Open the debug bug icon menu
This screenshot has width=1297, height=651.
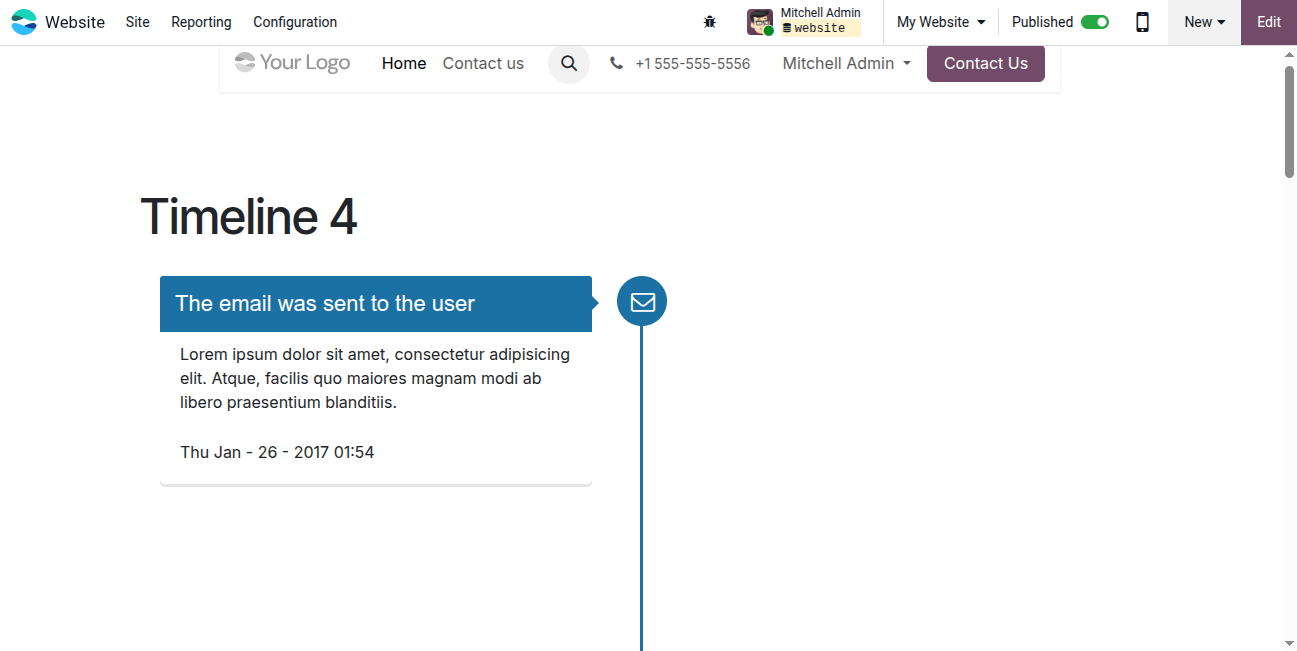(x=710, y=22)
